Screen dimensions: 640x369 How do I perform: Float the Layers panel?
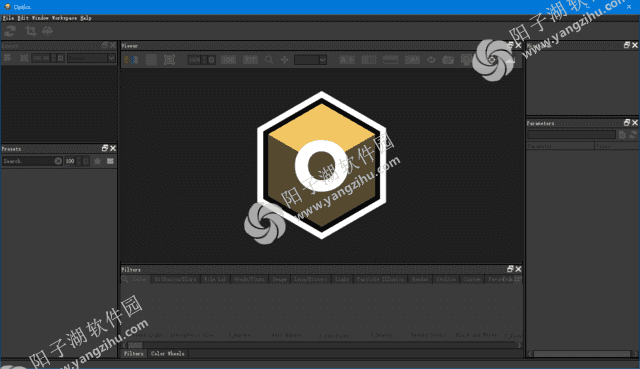click(105, 45)
